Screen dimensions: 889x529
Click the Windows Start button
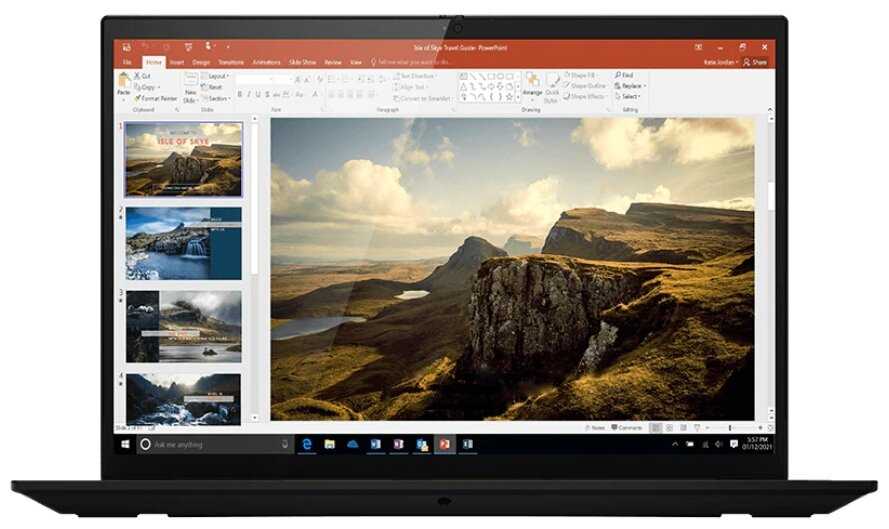(126, 443)
